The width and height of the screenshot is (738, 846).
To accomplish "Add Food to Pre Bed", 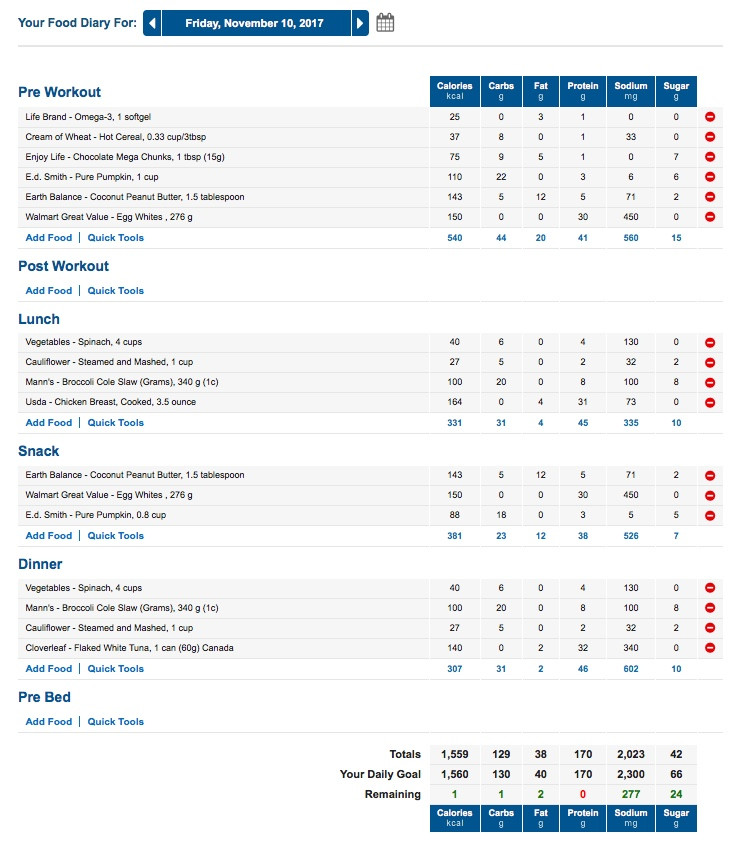I will pos(49,722).
